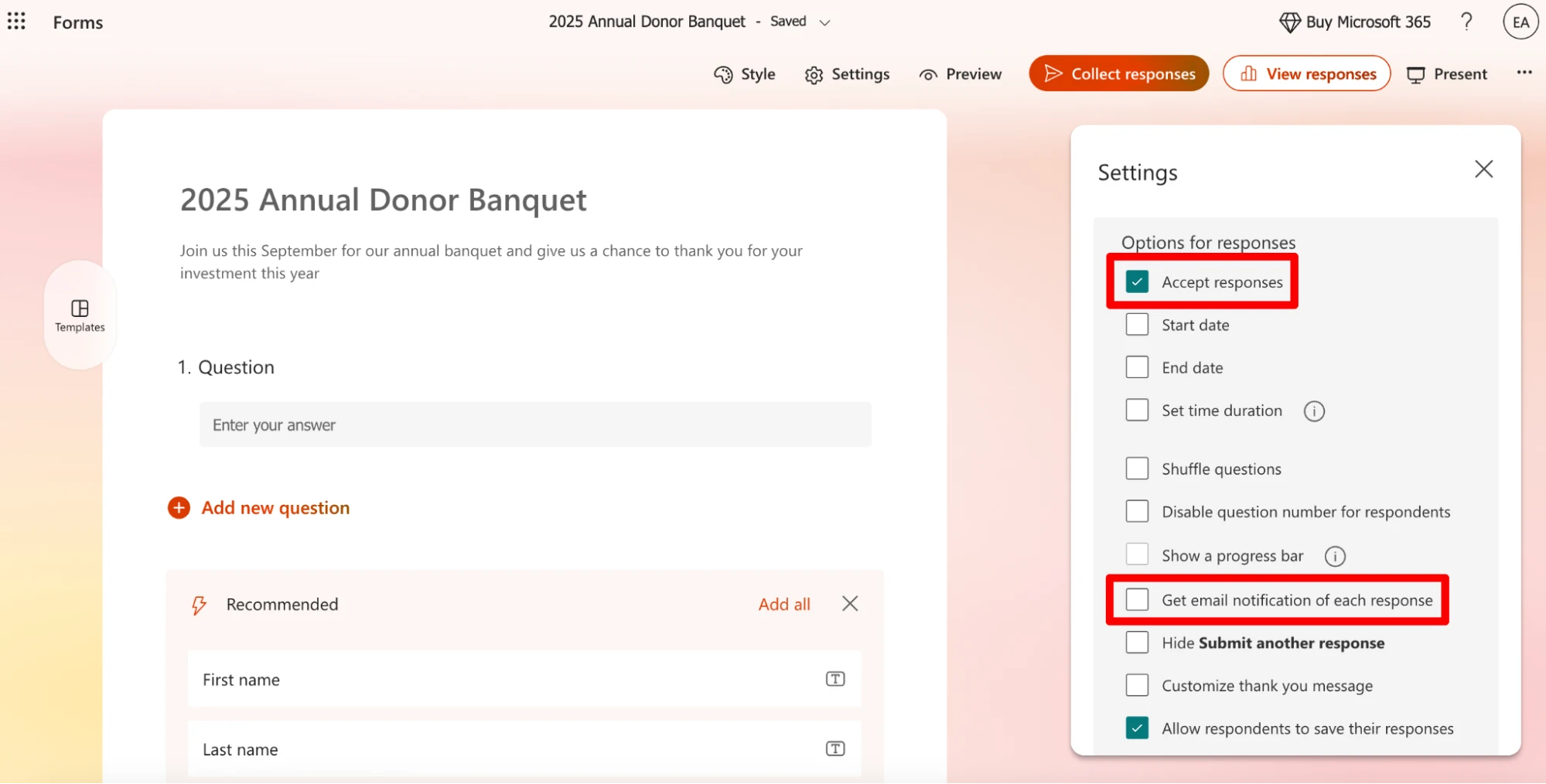
Task: Uncheck Allow respondents to save their responses
Action: click(1137, 728)
